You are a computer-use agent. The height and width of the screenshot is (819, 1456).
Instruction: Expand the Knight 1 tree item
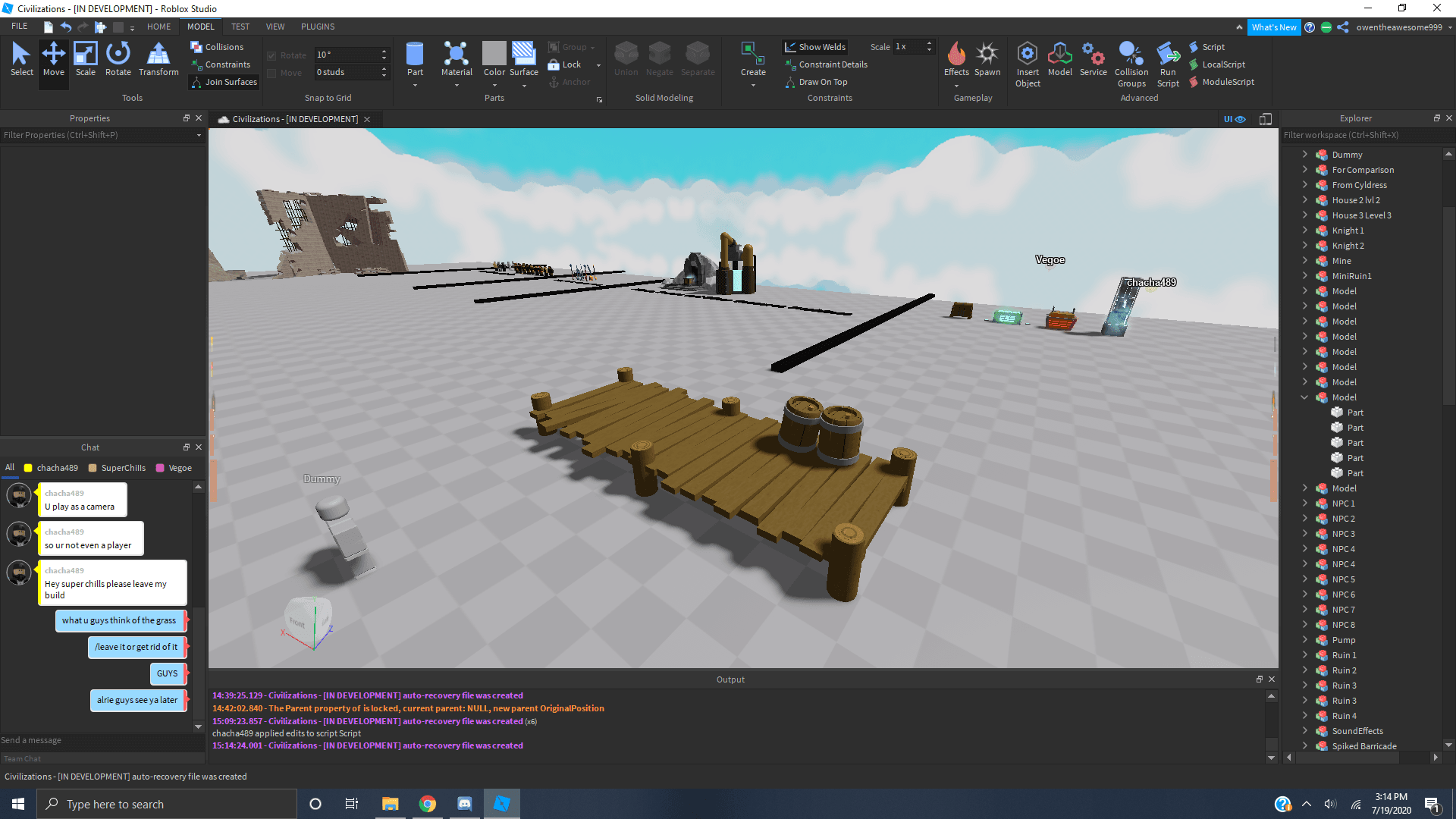point(1304,231)
